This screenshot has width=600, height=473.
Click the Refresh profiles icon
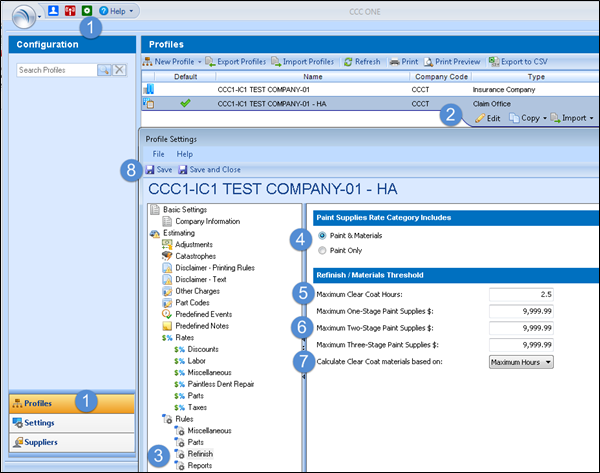(348, 62)
